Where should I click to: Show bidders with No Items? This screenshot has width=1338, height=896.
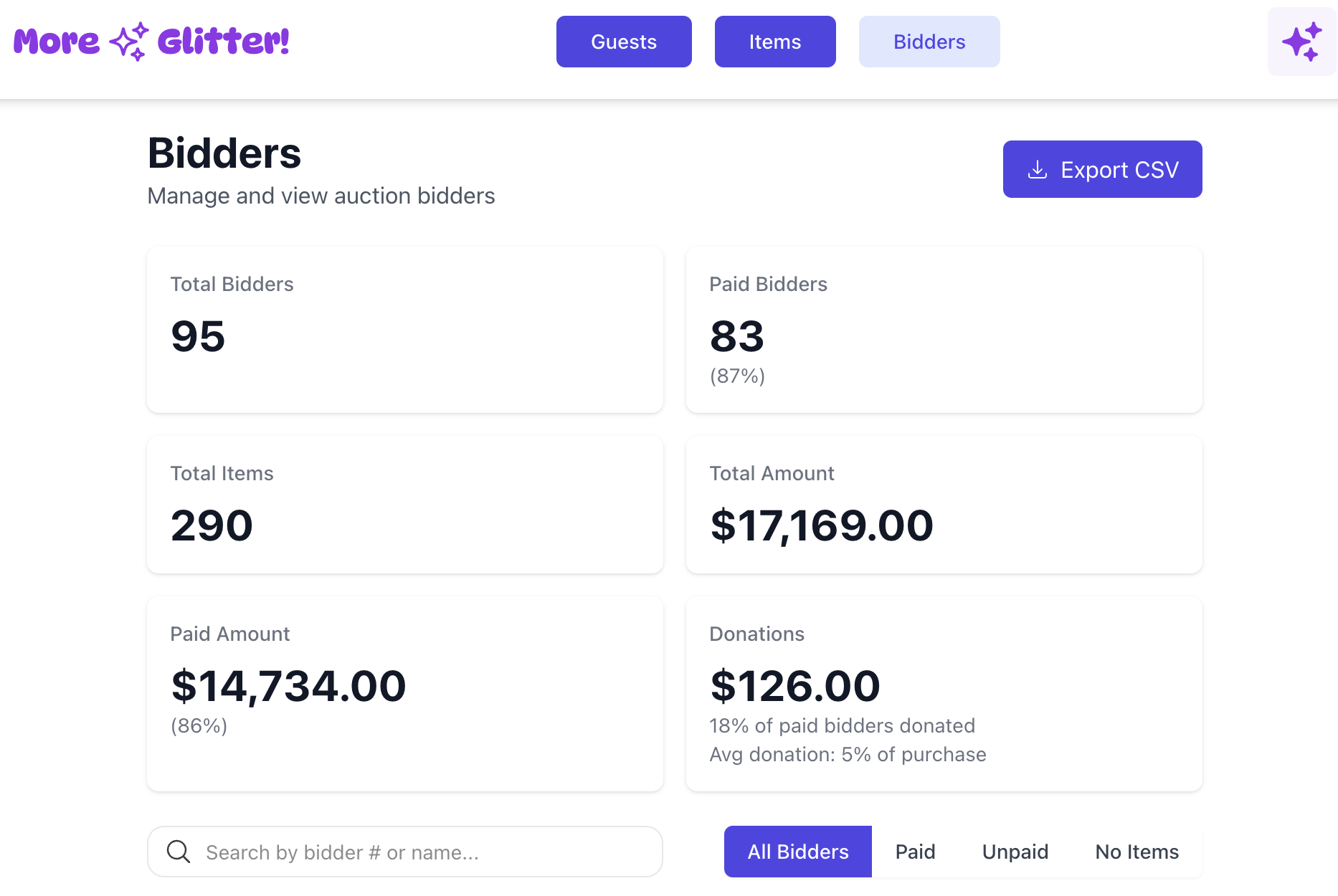1137,852
